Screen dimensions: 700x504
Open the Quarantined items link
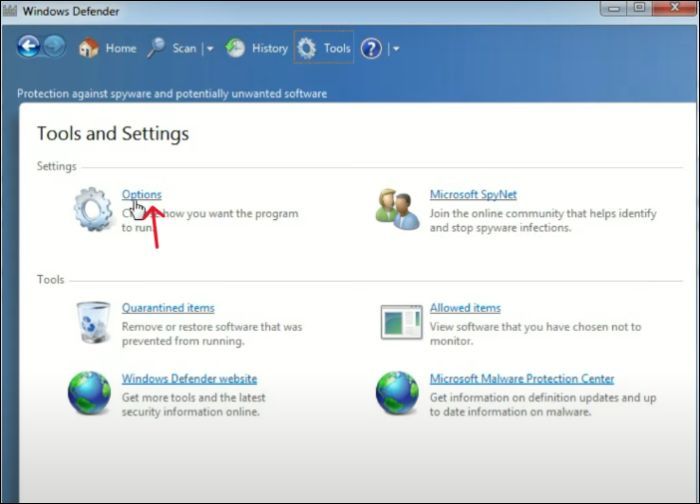168,308
